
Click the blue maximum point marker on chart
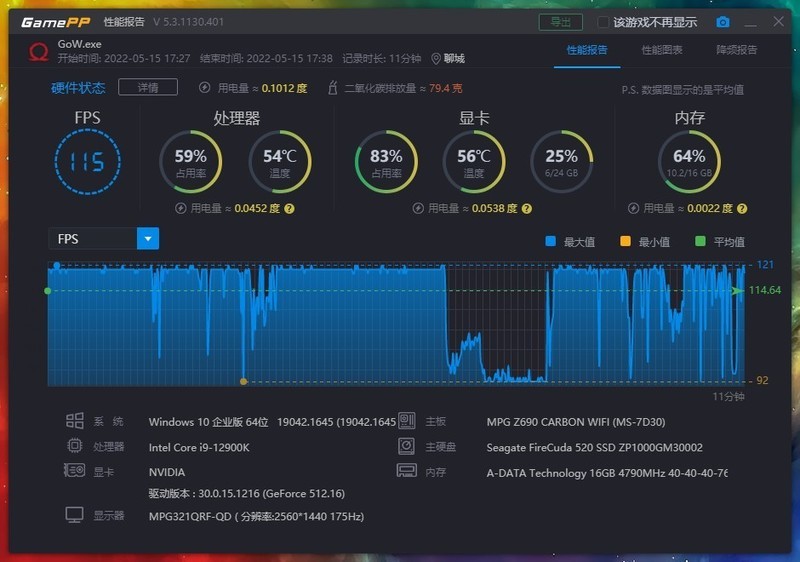point(57,265)
